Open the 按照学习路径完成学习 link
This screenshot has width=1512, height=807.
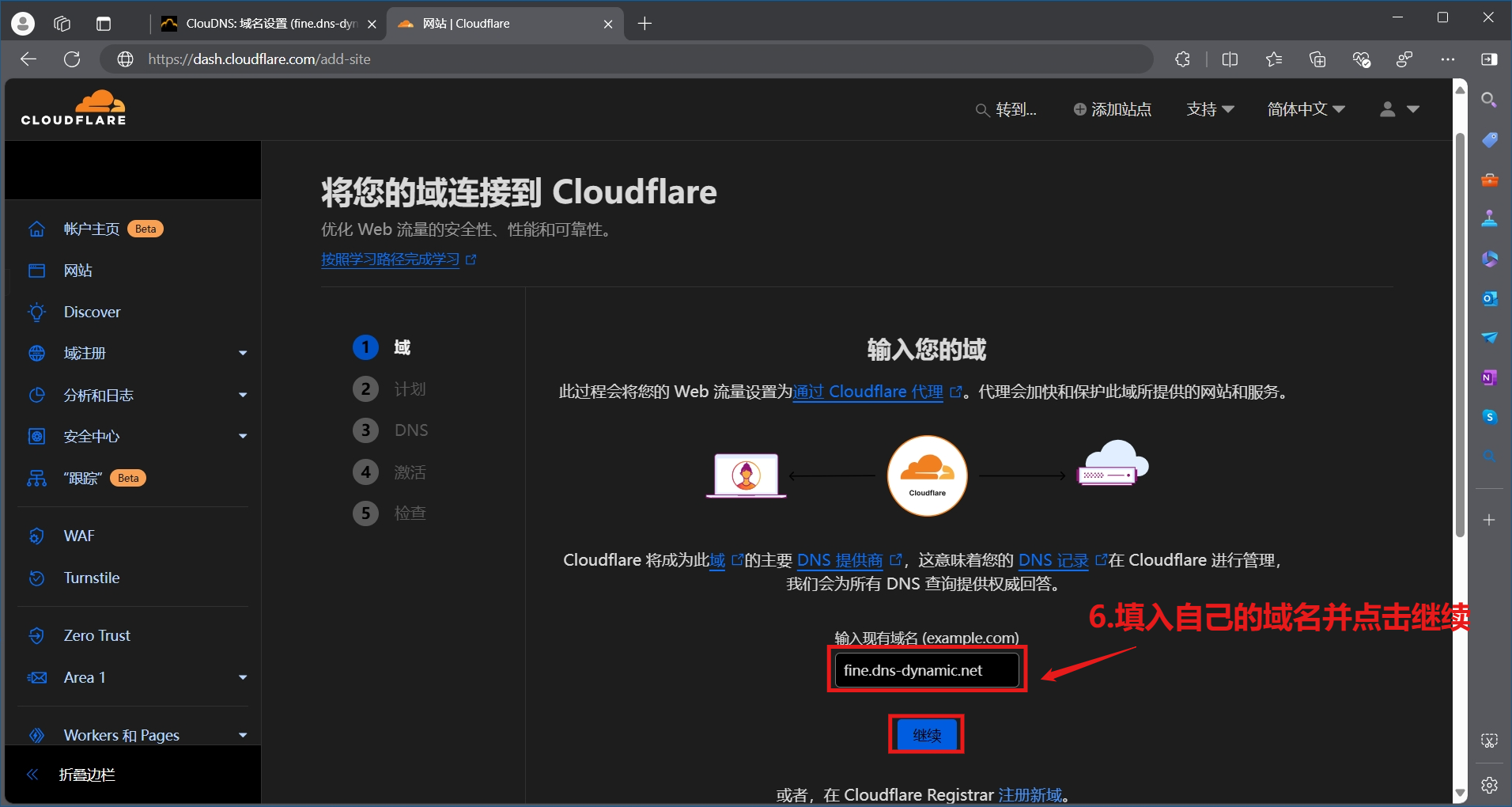[x=390, y=260]
